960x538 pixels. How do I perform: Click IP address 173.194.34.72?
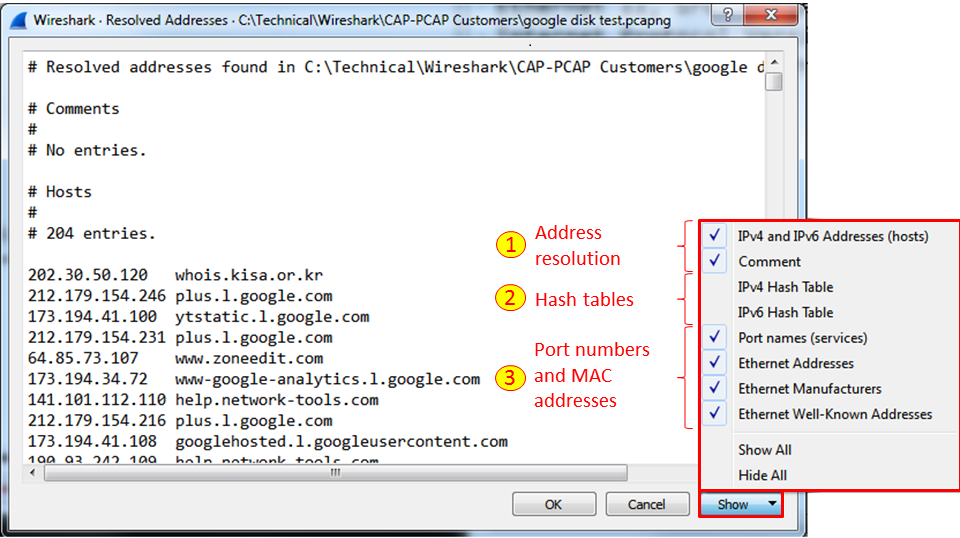[88, 379]
